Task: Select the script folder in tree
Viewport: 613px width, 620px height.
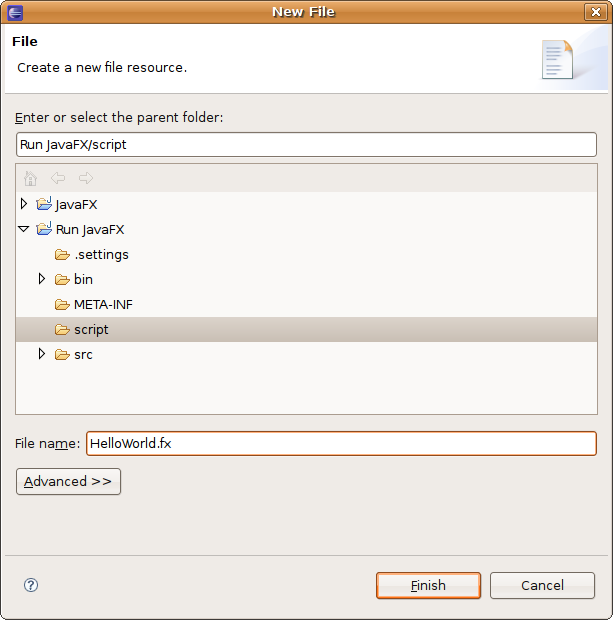Action: coord(91,329)
